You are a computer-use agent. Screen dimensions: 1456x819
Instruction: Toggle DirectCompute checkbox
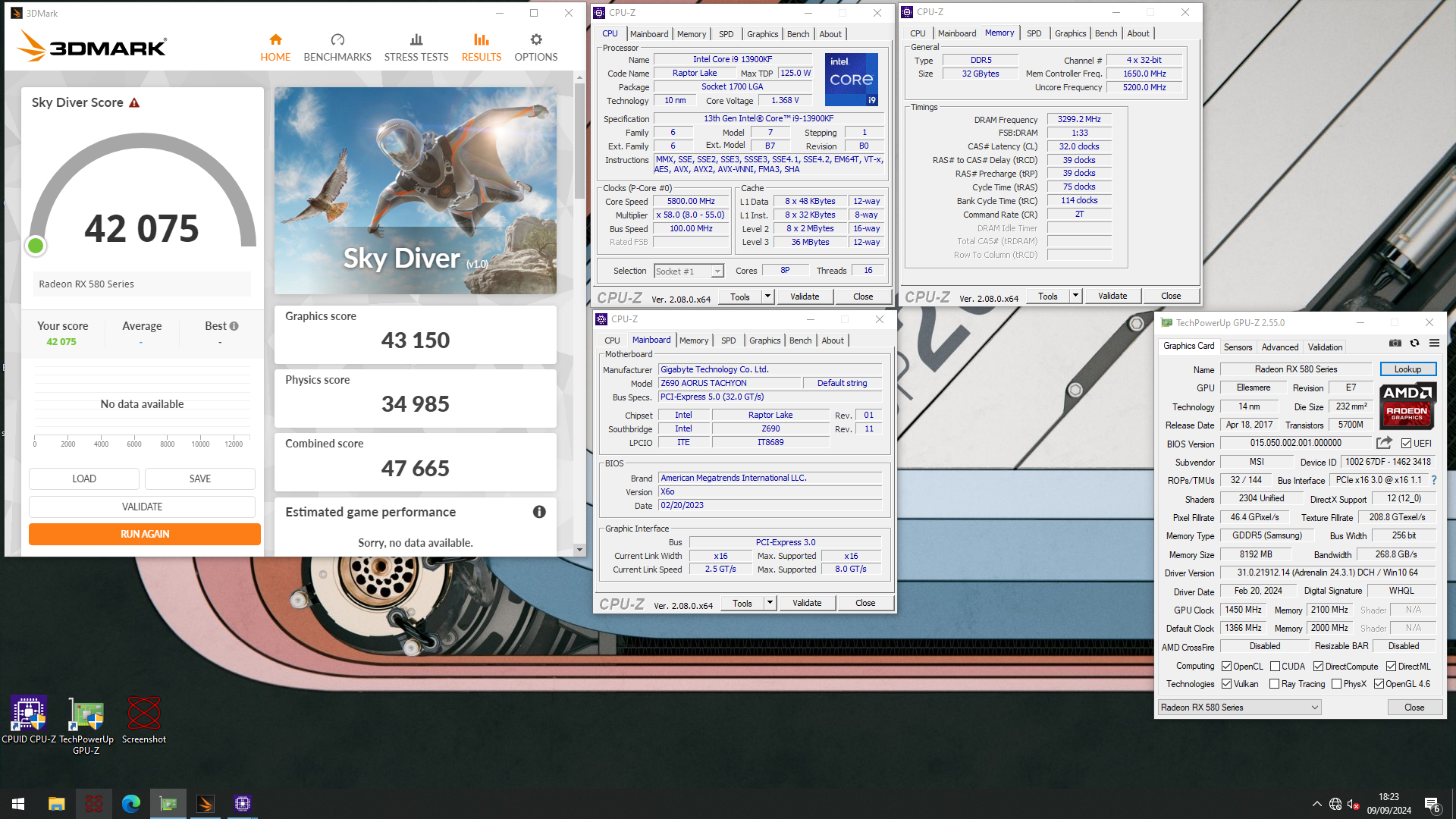click(x=1318, y=667)
